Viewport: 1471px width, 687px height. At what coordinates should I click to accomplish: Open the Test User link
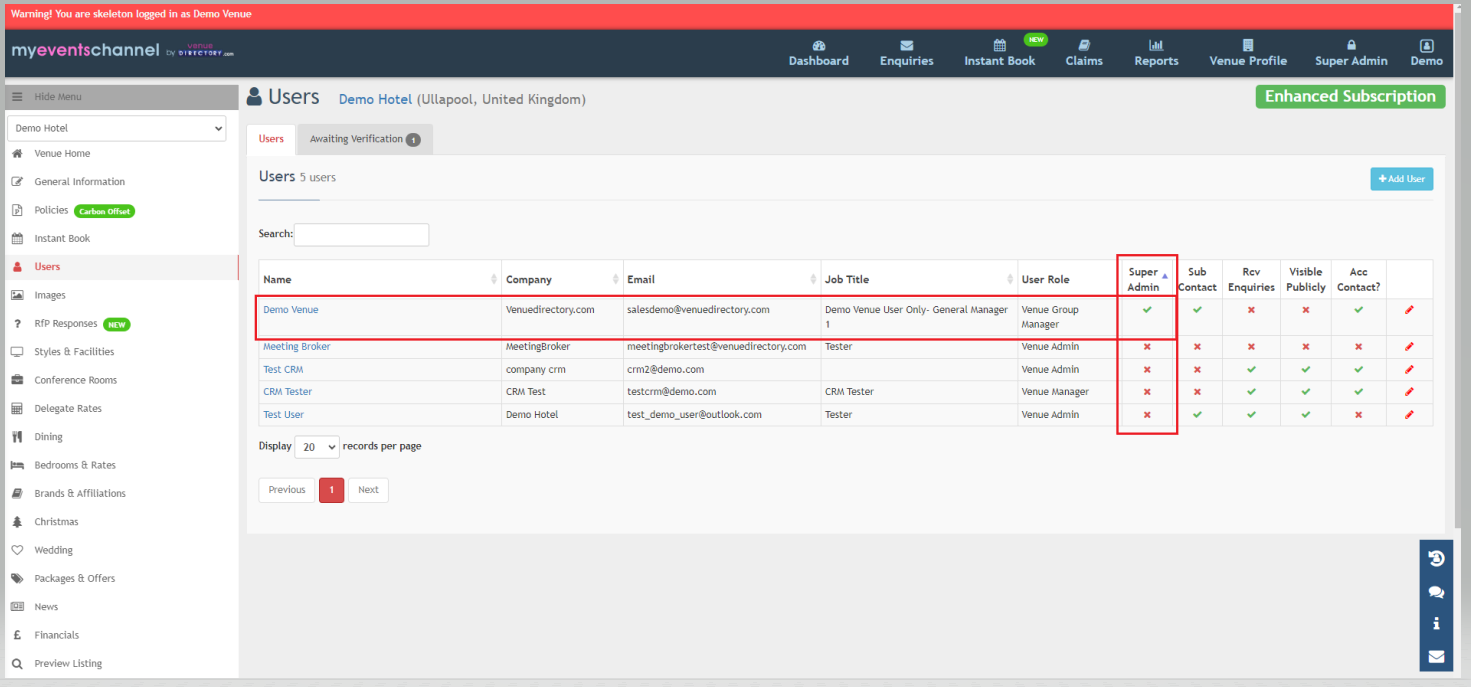pos(283,415)
